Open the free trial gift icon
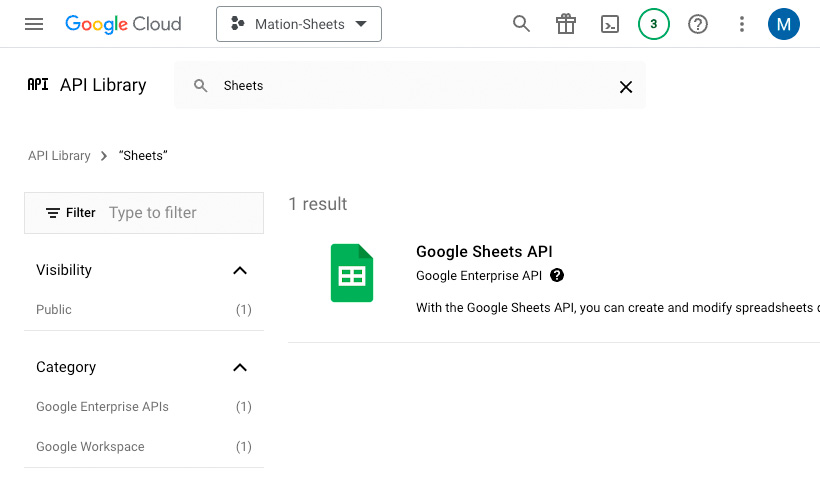Screen dimensions: 820x487 click(x=565, y=24)
